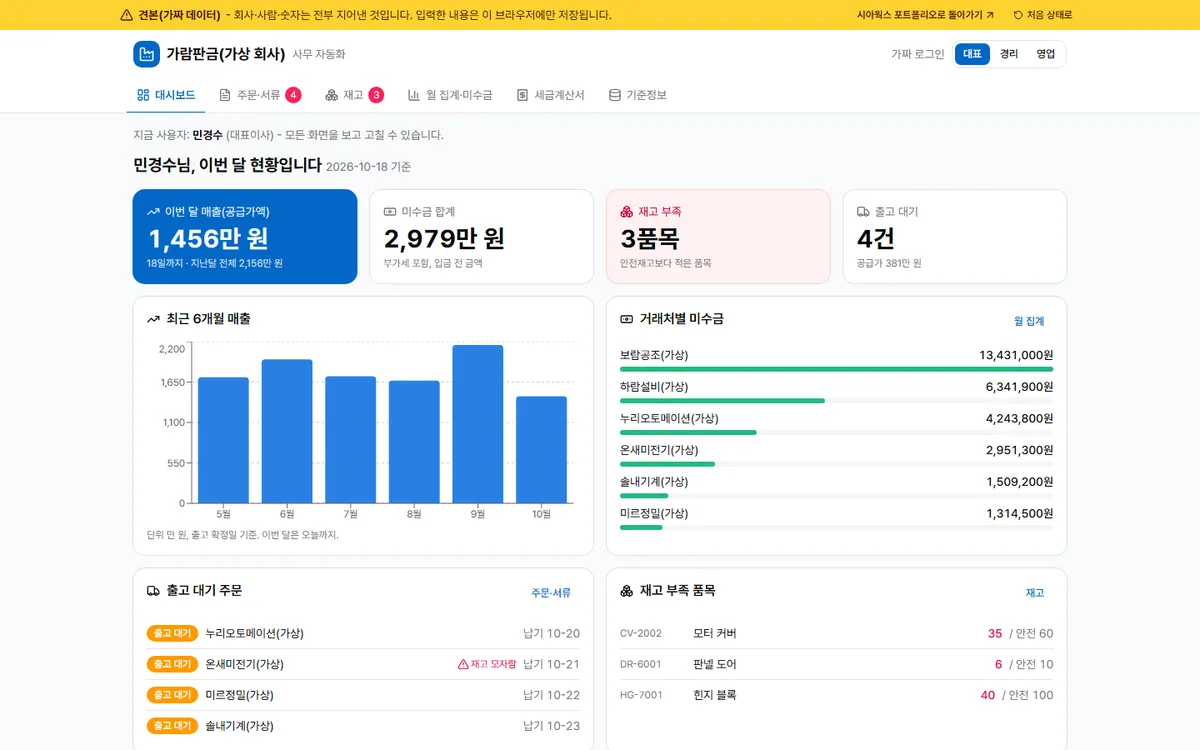Click the boxes icon beside 재고 부족 품목
The height and width of the screenshot is (750, 1200).
pos(627,591)
